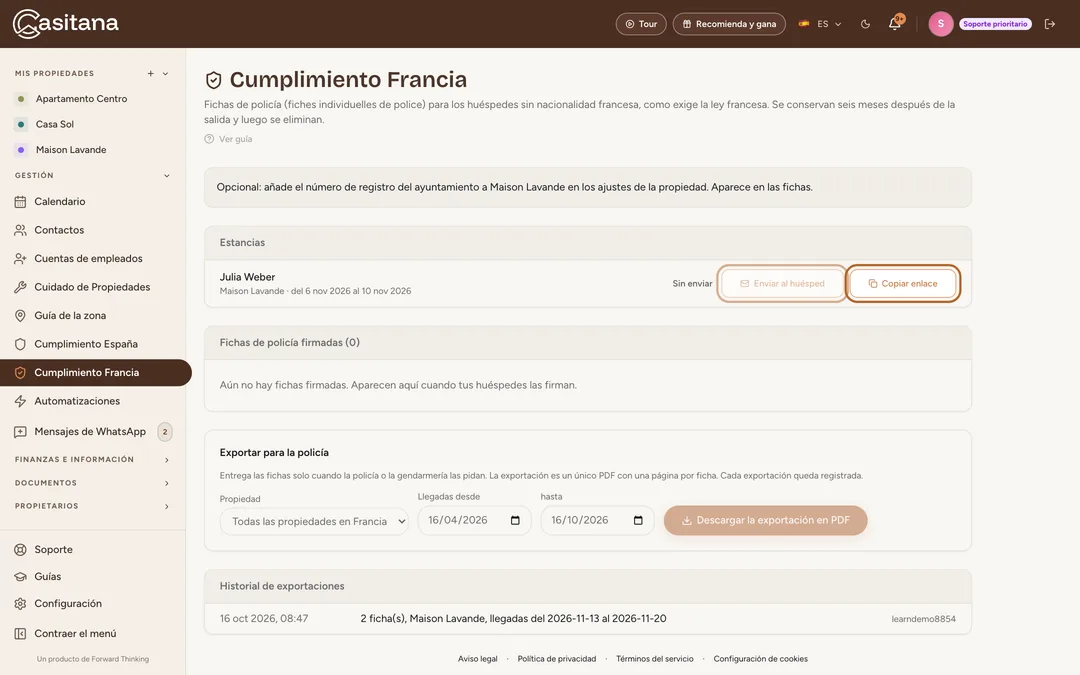This screenshot has height=675, width=1080.
Task: Add a new property with plus icon
Action: click(x=150, y=74)
